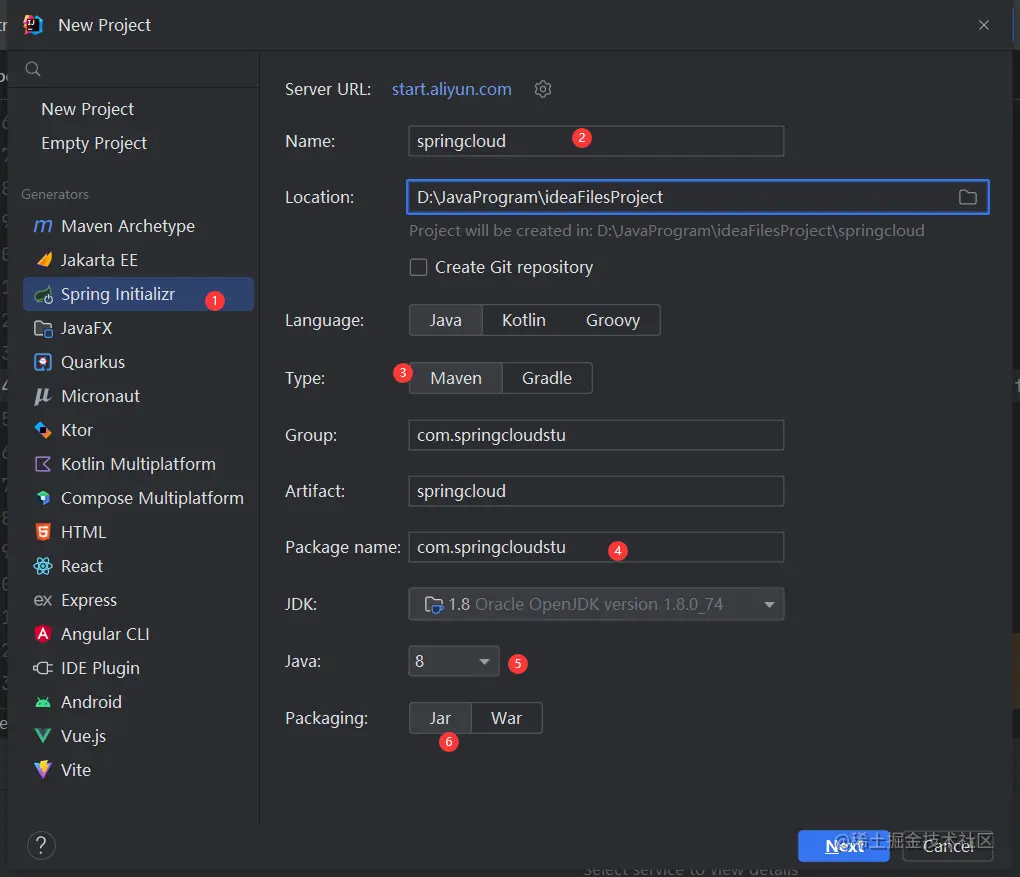Click the search magnifier icon
This screenshot has height=877, width=1020.
coord(33,69)
